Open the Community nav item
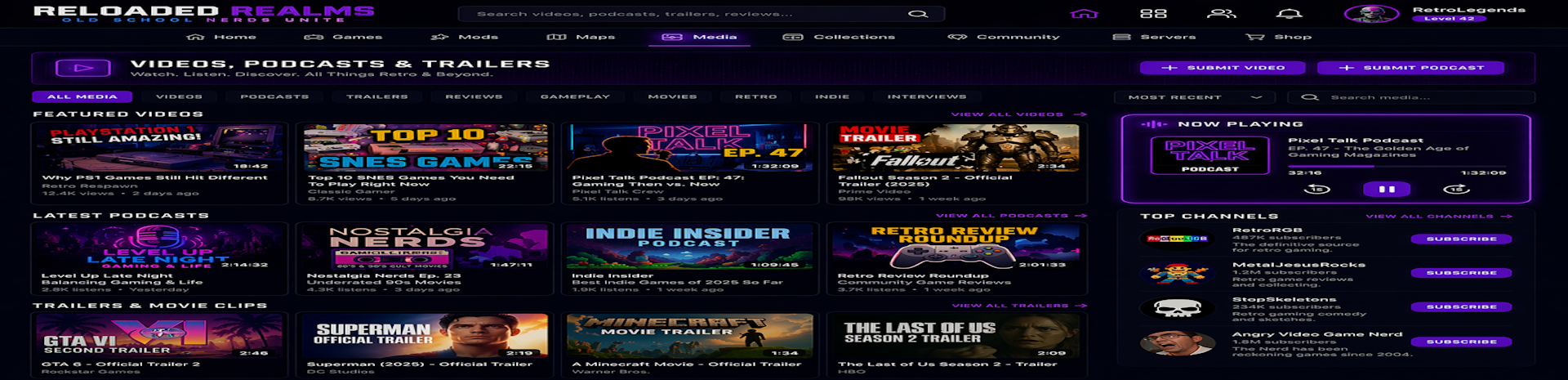The height and width of the screenshot is (380, 1568). tap(1004, 37)
